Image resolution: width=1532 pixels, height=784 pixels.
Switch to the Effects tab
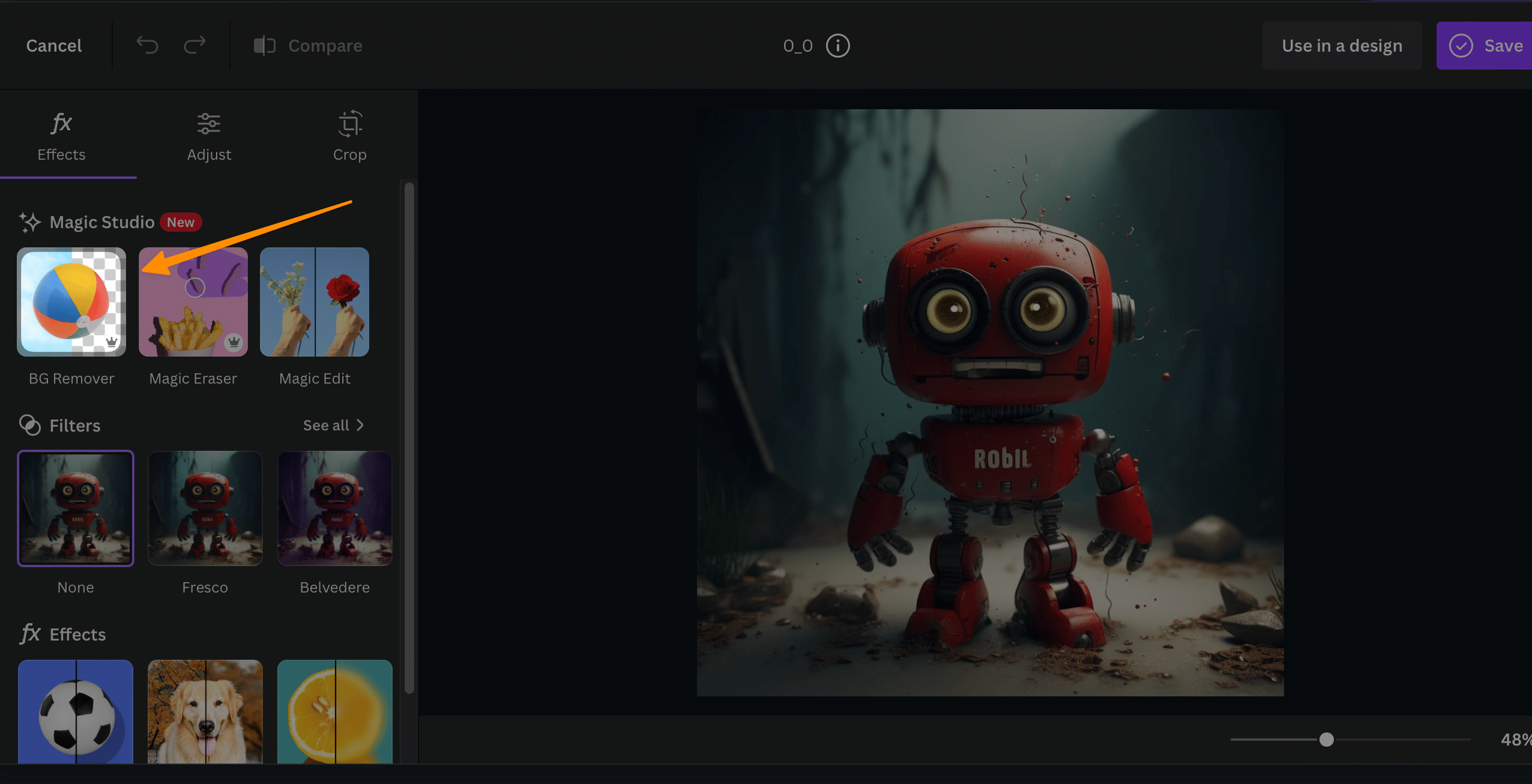pyautogui.click(x=61, y=137)
